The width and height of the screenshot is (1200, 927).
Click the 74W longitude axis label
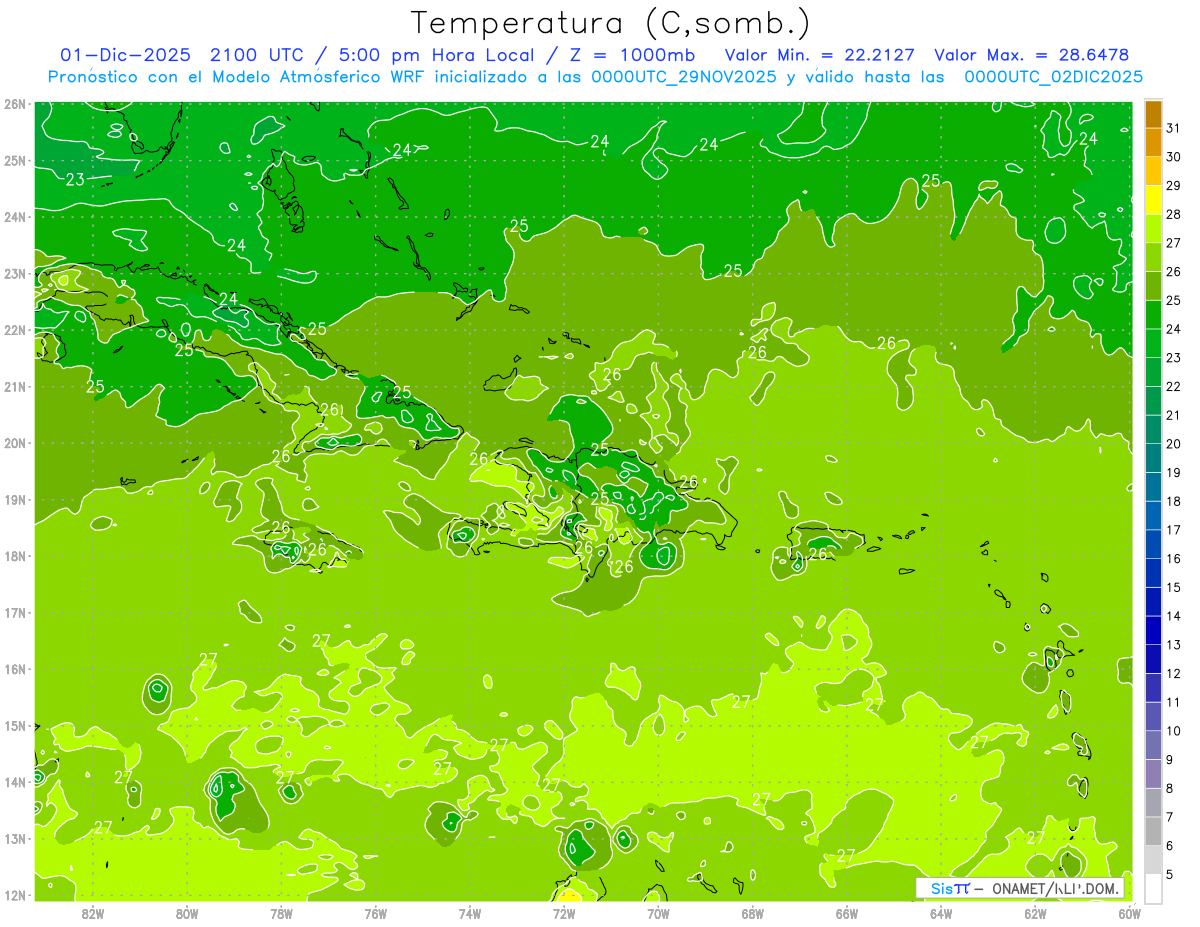tap(469, 913)
